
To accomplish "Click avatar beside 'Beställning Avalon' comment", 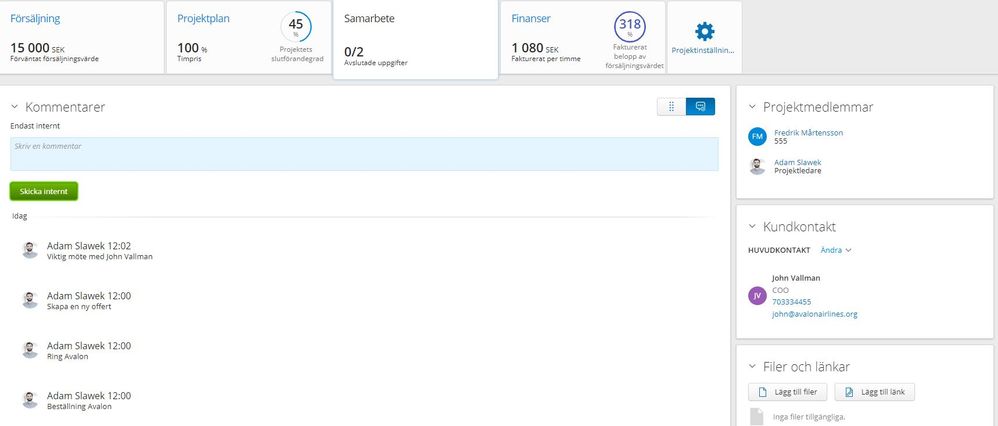I will point(30,399).
